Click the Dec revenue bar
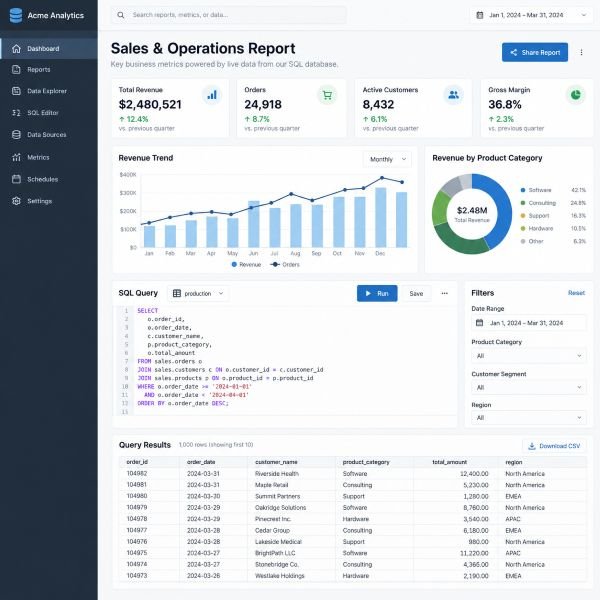Viewport: 600px width, 600px height. pos(380,217)
